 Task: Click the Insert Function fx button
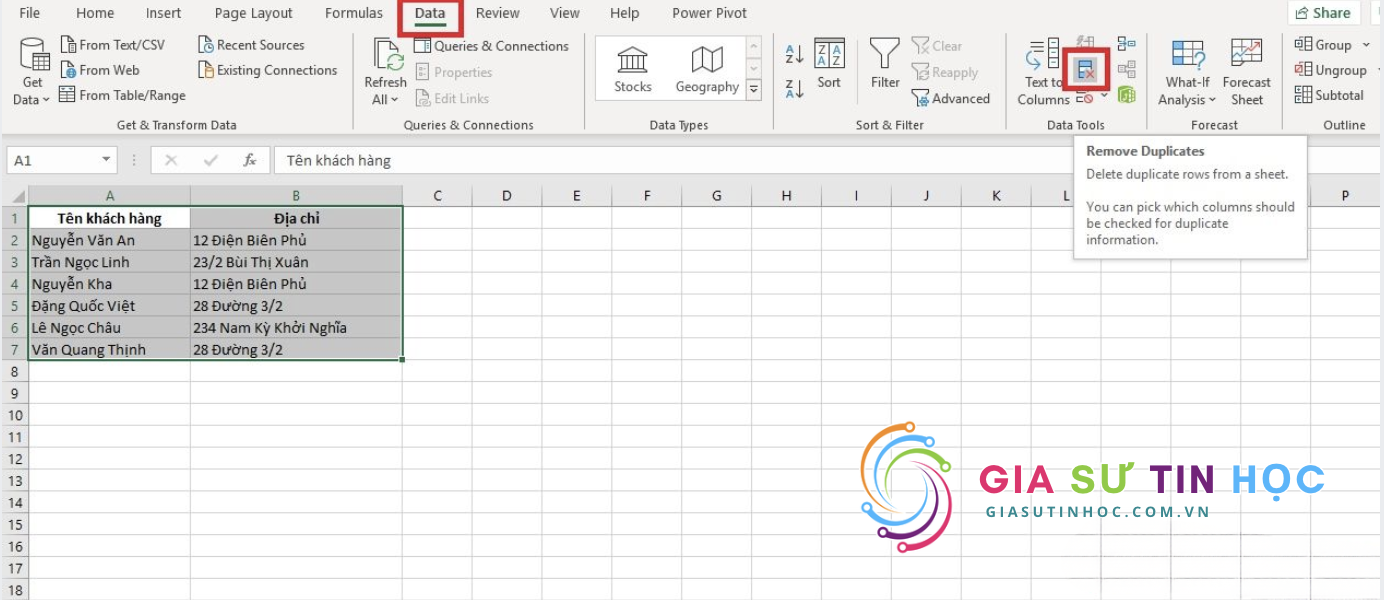coord(250,160)
